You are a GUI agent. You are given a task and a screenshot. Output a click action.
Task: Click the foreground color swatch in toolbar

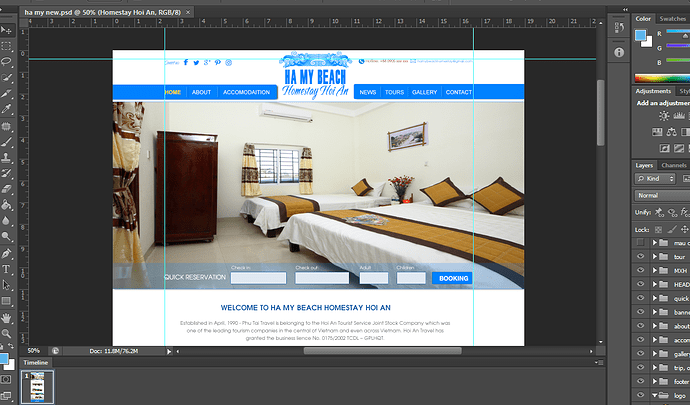coord(5,356)
